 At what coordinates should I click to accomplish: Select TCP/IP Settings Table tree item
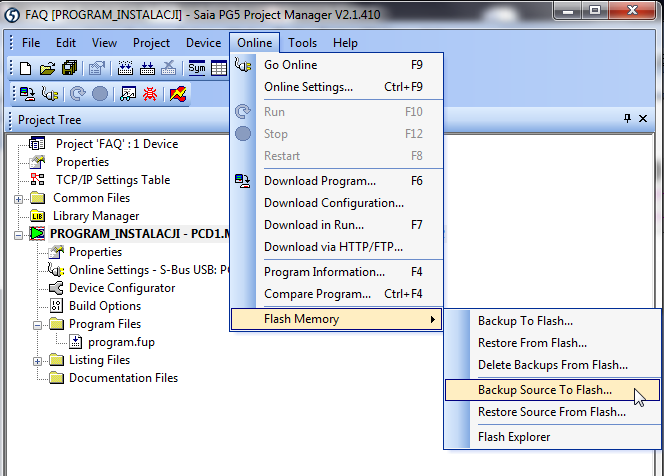[113, 180]
